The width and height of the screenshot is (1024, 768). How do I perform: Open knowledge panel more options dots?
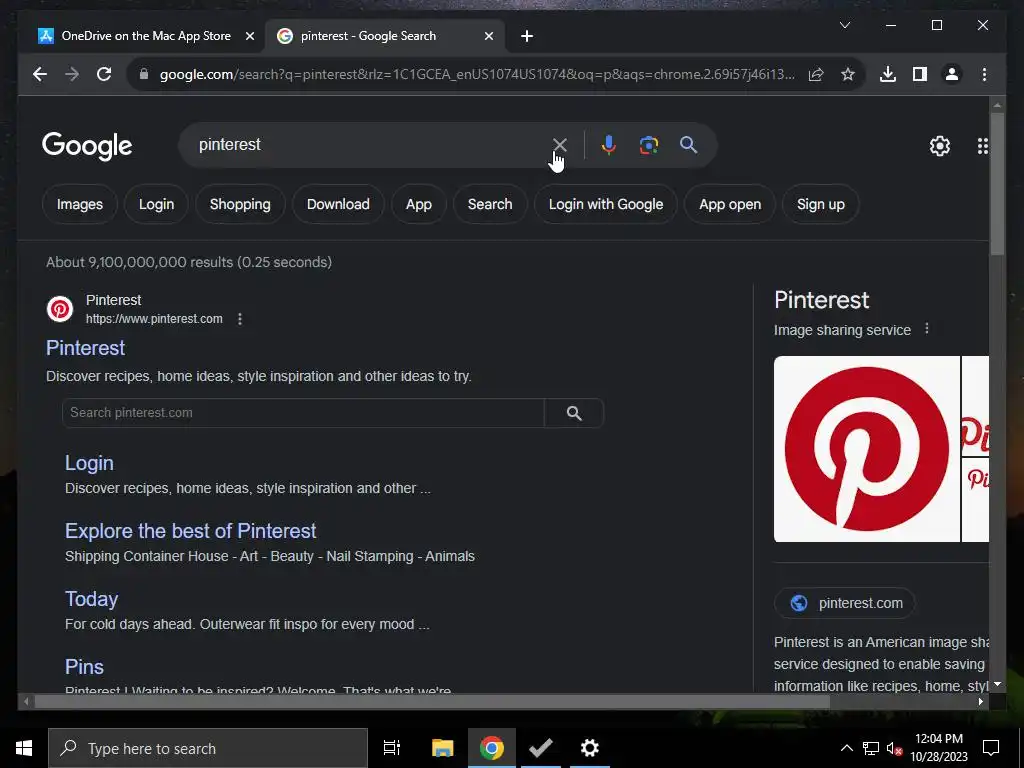click(x=926, y=328)
